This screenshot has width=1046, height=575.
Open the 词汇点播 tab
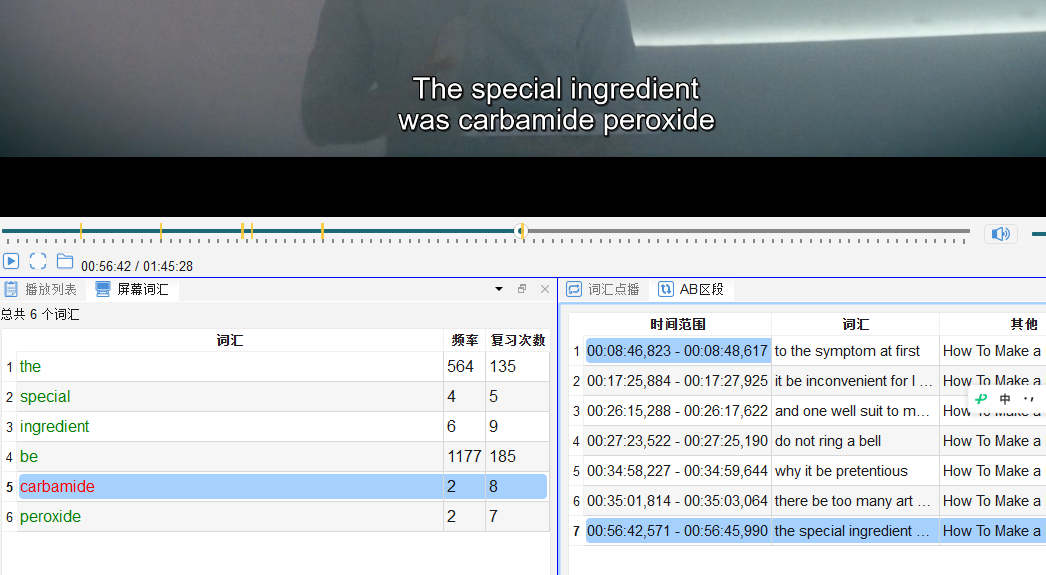[603, 290]
